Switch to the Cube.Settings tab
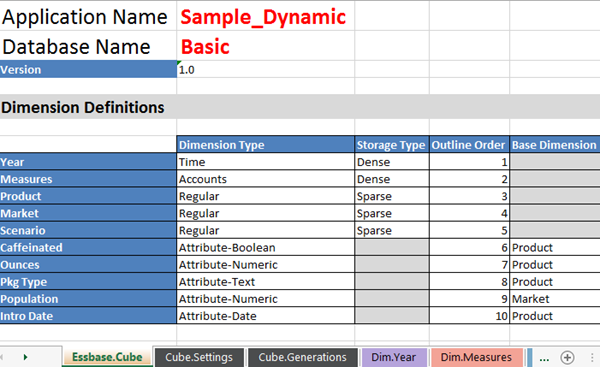600x367 pixels. [x=199, y=357]
